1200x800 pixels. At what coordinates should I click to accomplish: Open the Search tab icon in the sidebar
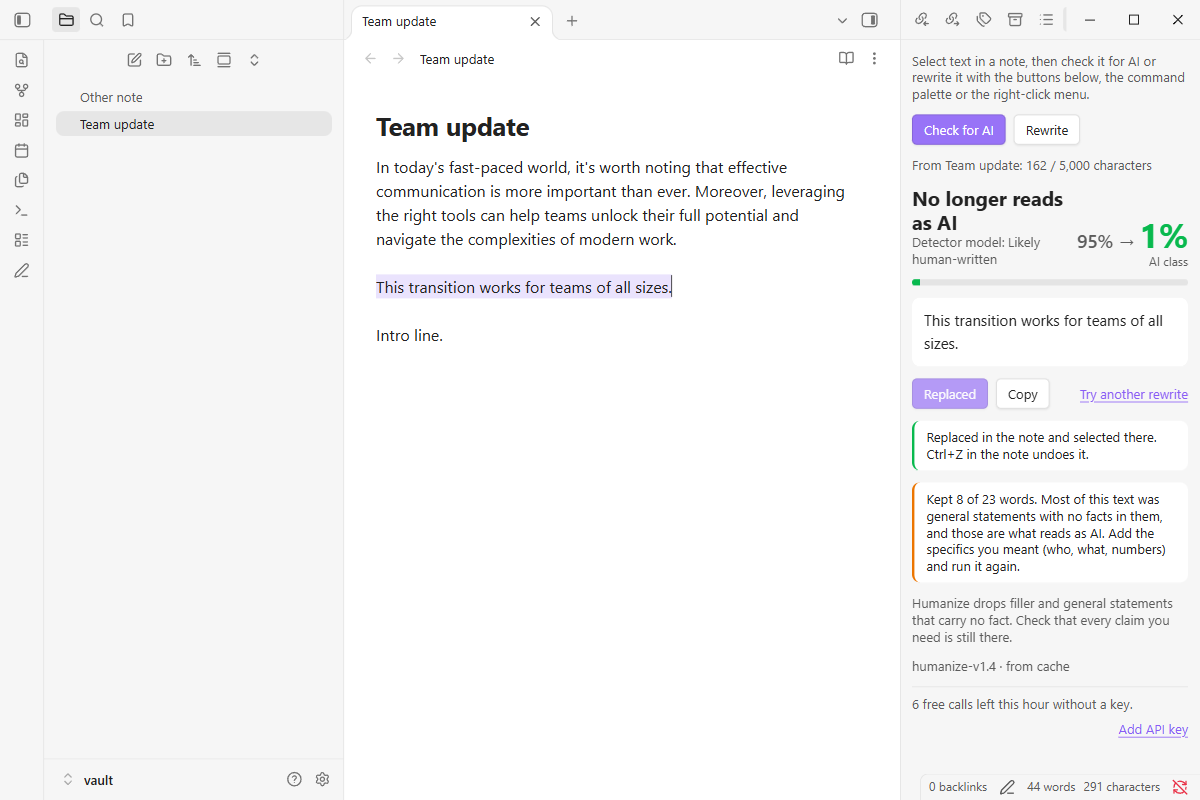(97, 20)
